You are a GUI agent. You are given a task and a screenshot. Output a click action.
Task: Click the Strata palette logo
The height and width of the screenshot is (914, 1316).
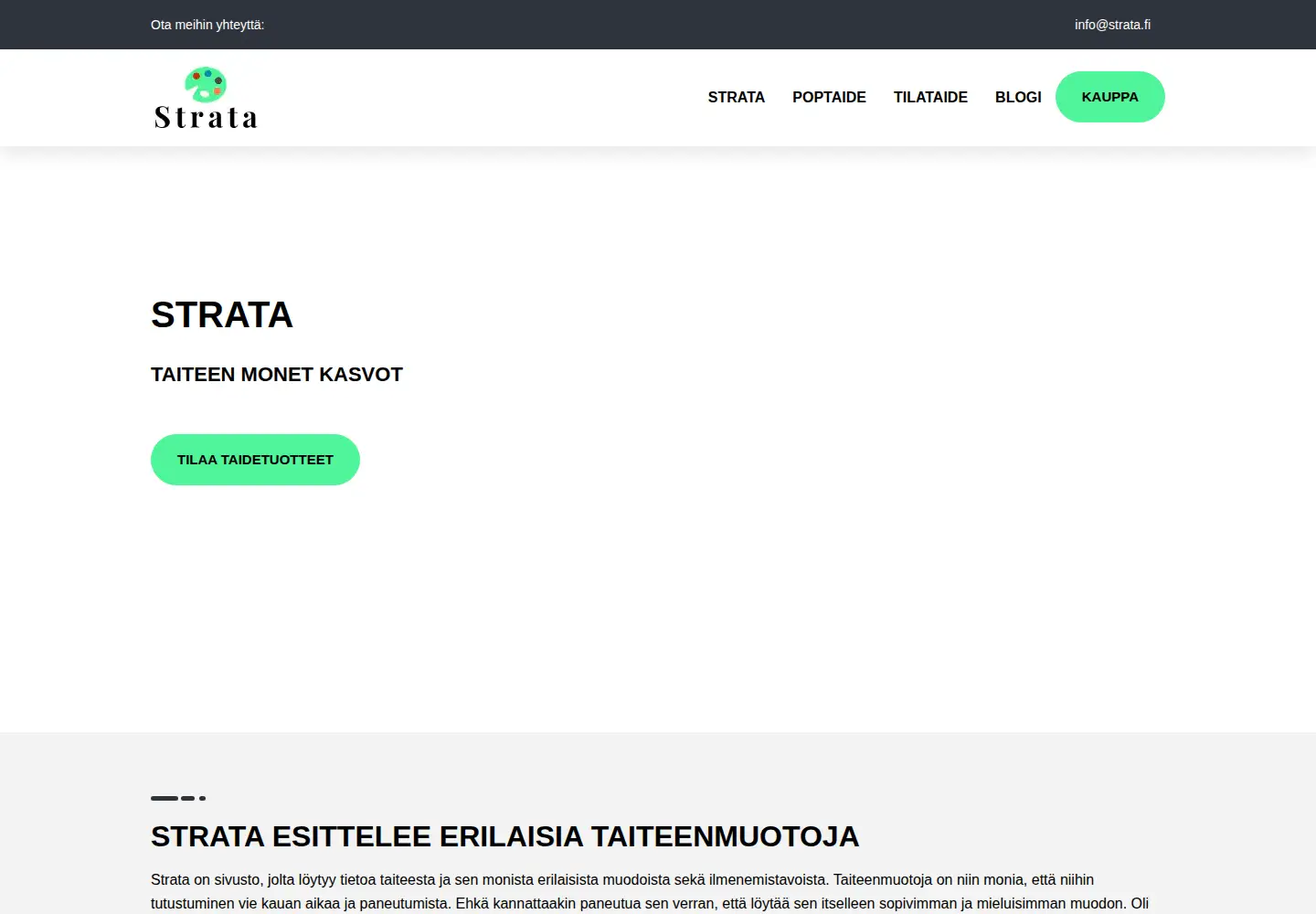click(206, 98)
